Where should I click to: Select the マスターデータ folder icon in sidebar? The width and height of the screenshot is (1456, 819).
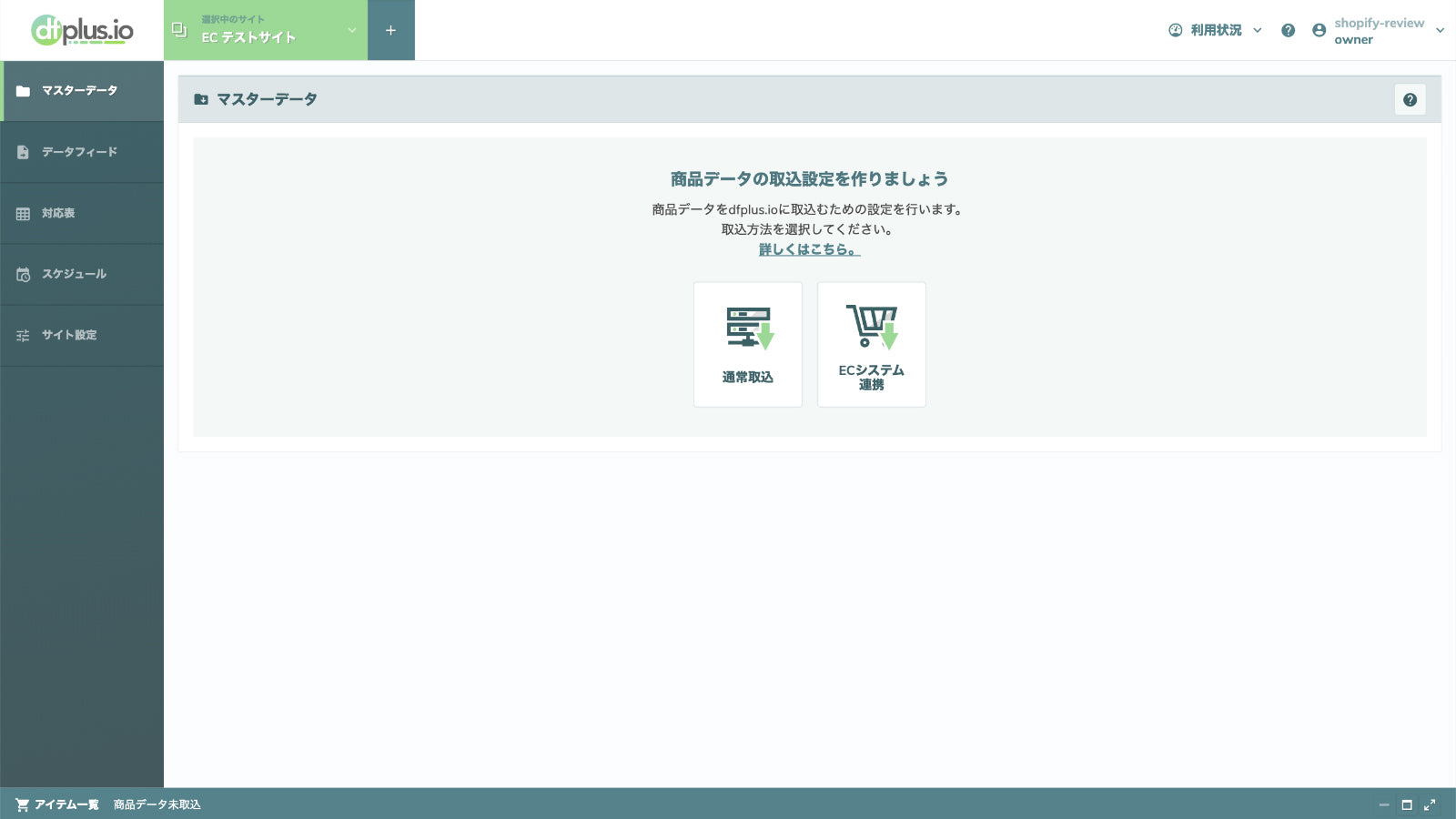[22, 90]
